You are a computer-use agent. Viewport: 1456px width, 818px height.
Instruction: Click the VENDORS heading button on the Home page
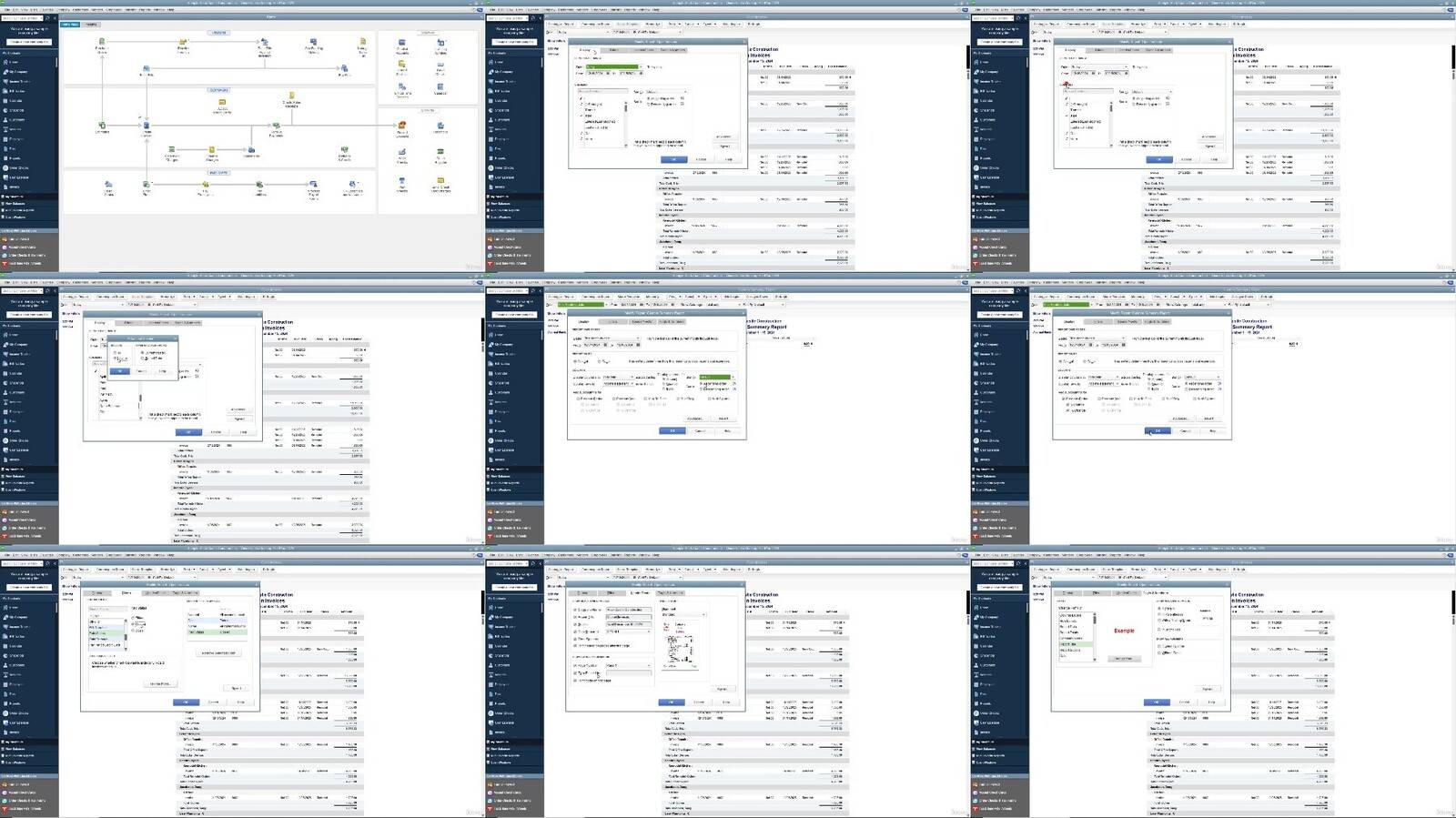[218, 32]
